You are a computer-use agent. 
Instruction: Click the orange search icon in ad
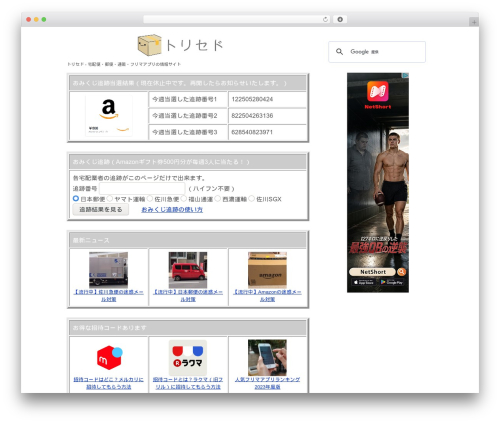[x=402, y=272]
